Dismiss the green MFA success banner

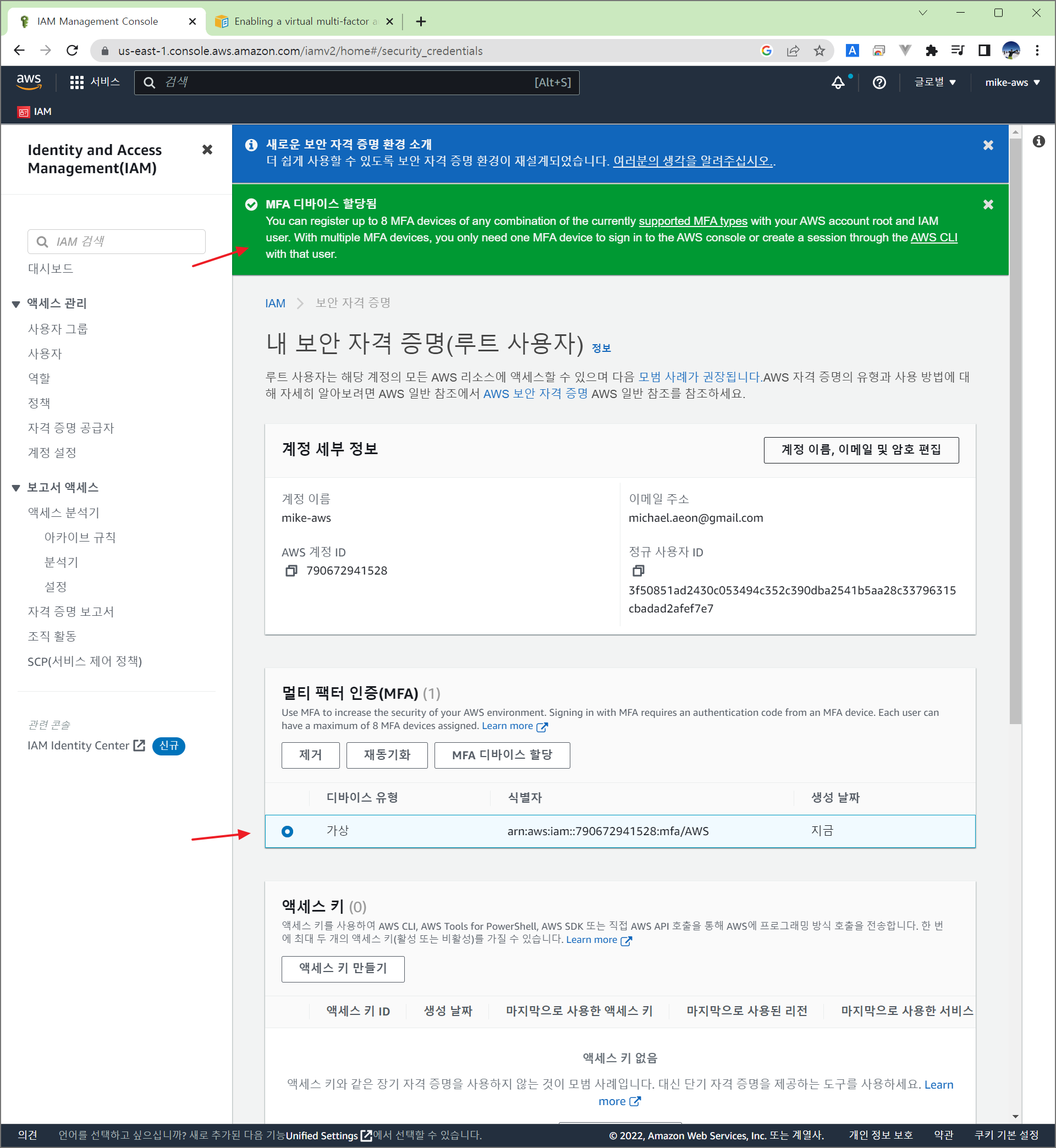click(988, 205)
